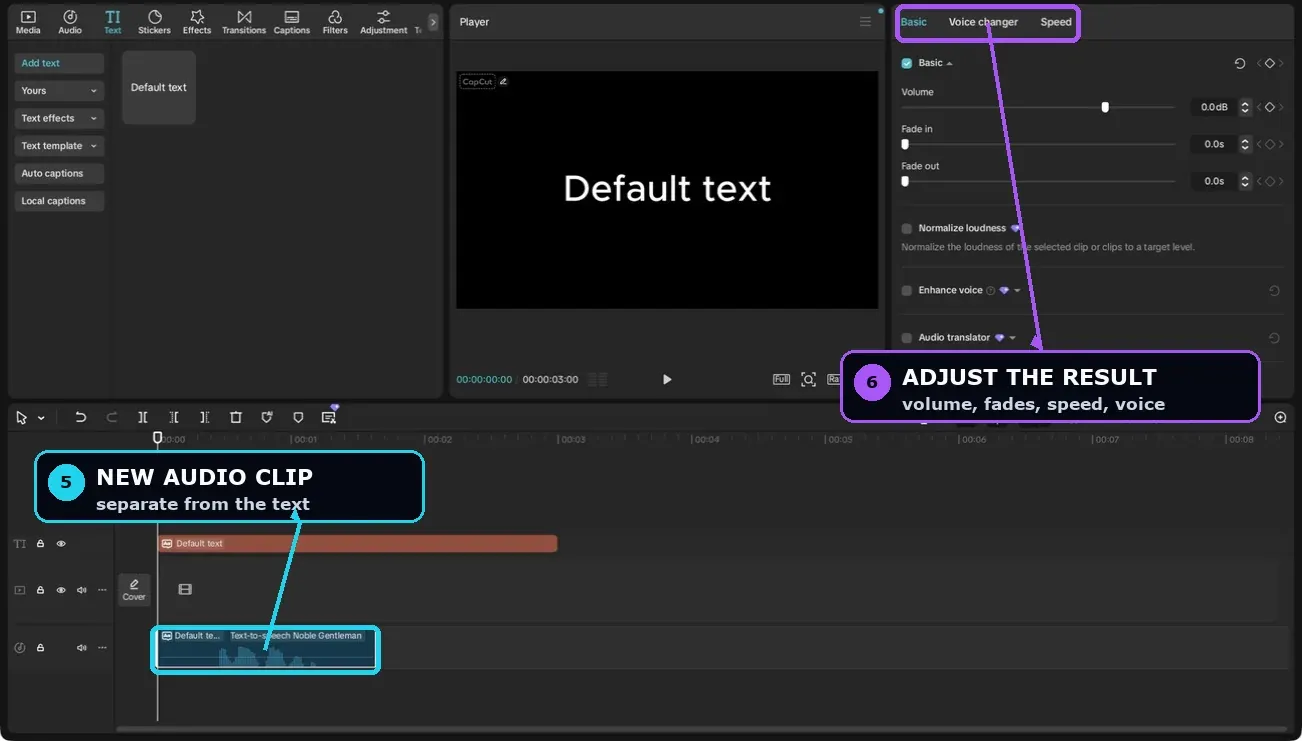The width and height of the screenshot is (1302, 741).
Task: Collapse the Basic section arrow
Action: coord(949,63)
